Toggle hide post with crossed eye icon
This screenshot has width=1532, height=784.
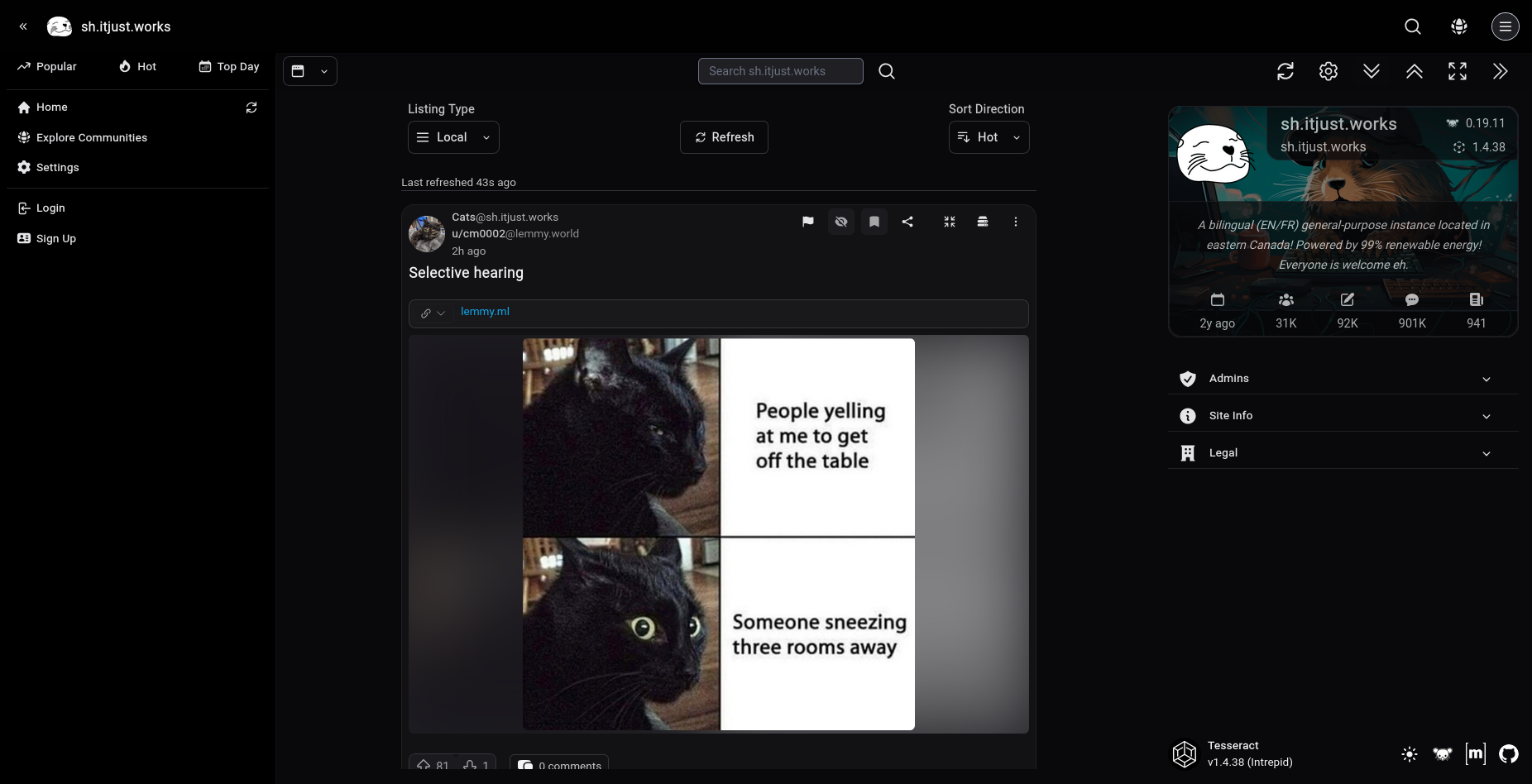pyautogui.click(x=841, y=222)
